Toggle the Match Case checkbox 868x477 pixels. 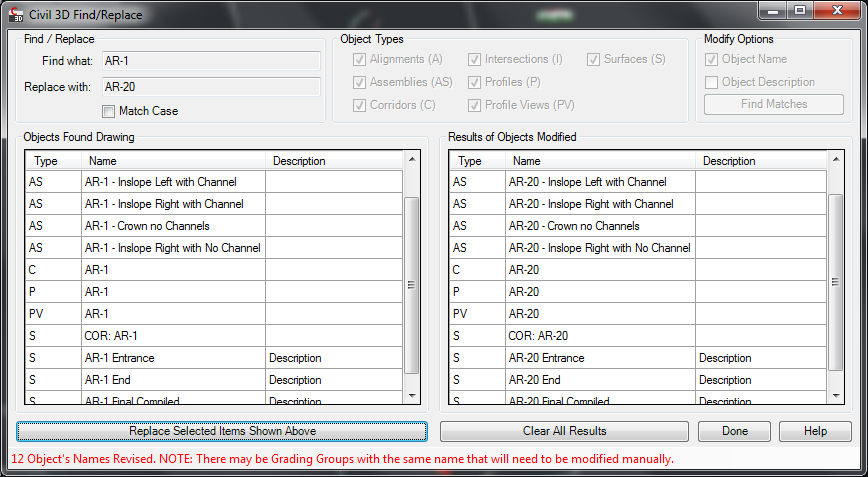(108, 112)
